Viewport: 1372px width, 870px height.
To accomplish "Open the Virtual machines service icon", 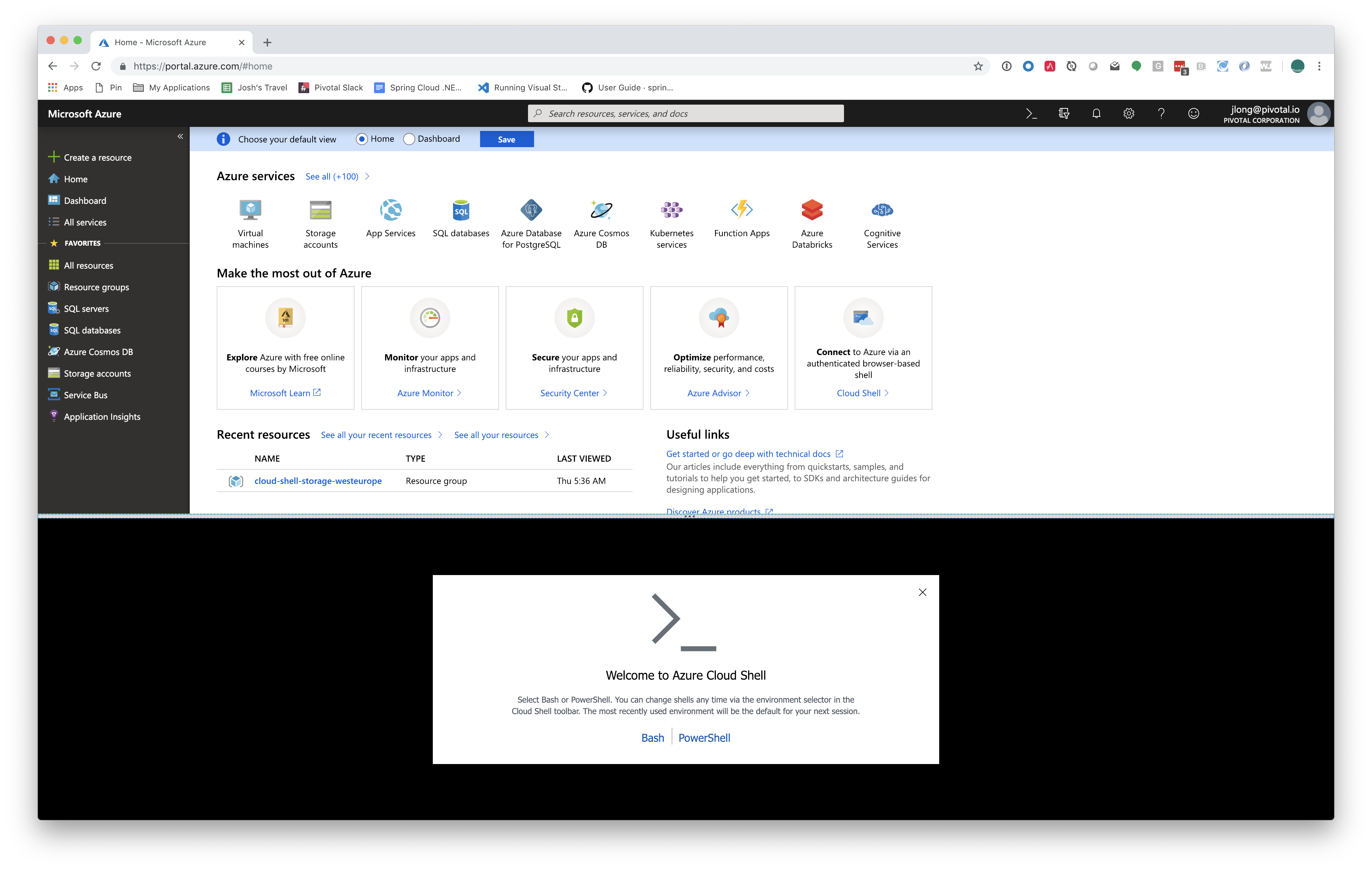I will pos(250,210).
